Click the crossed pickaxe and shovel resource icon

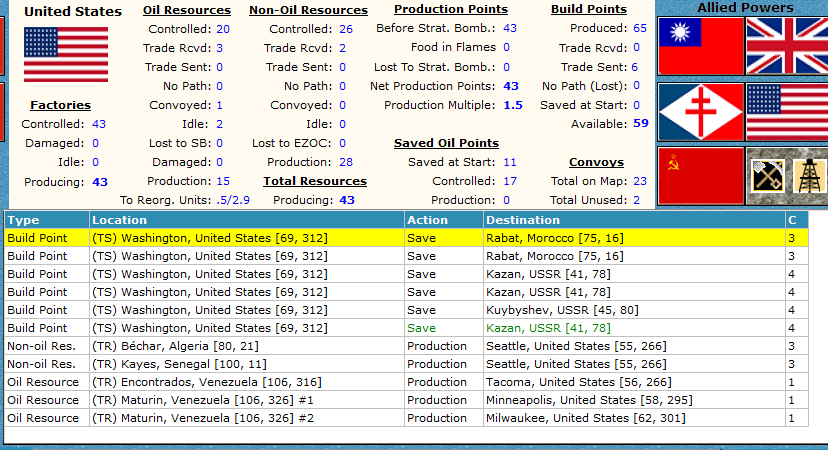point(766,176)
